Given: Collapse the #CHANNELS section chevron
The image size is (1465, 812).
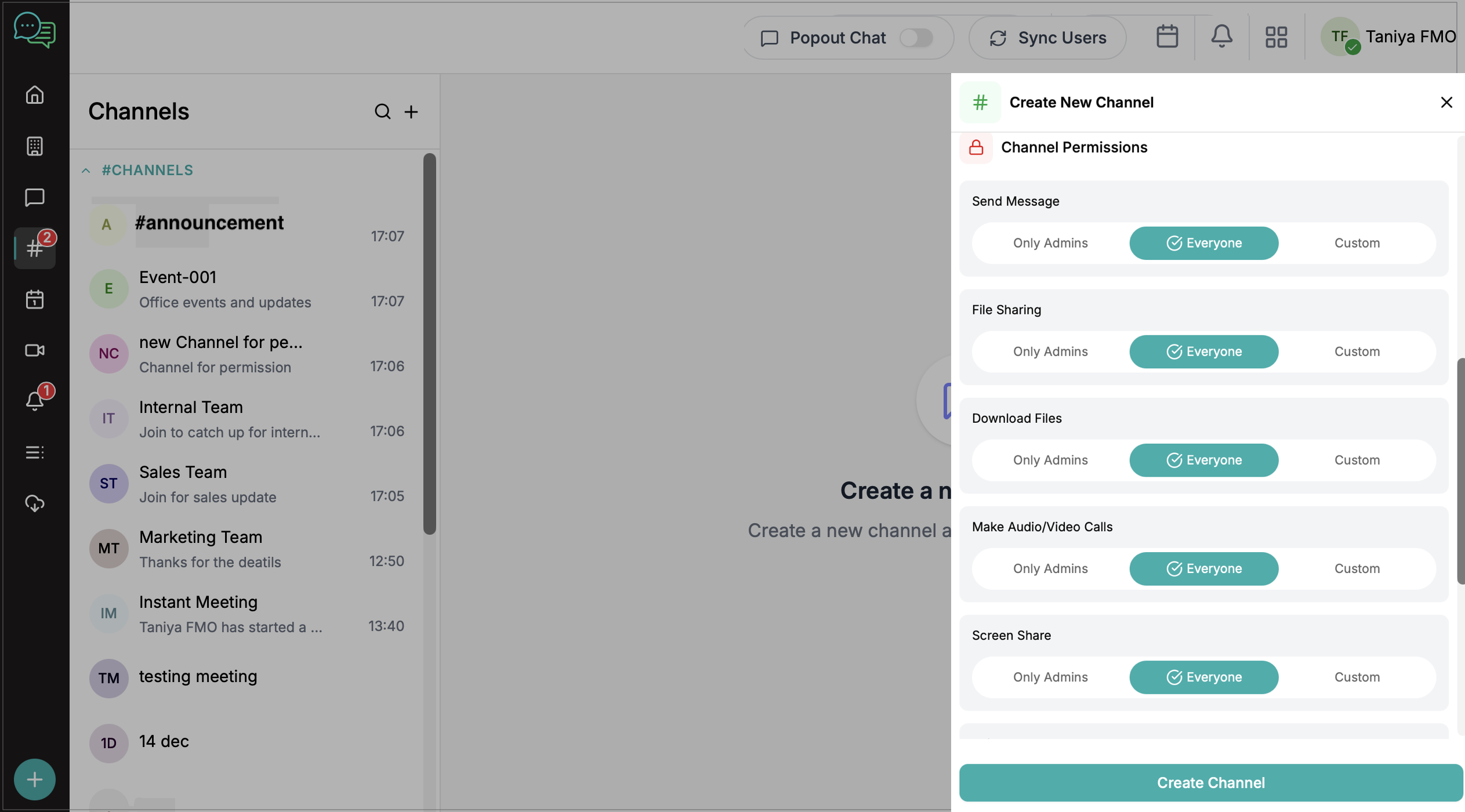Looking at the screenshot, I should pos(86,171).
